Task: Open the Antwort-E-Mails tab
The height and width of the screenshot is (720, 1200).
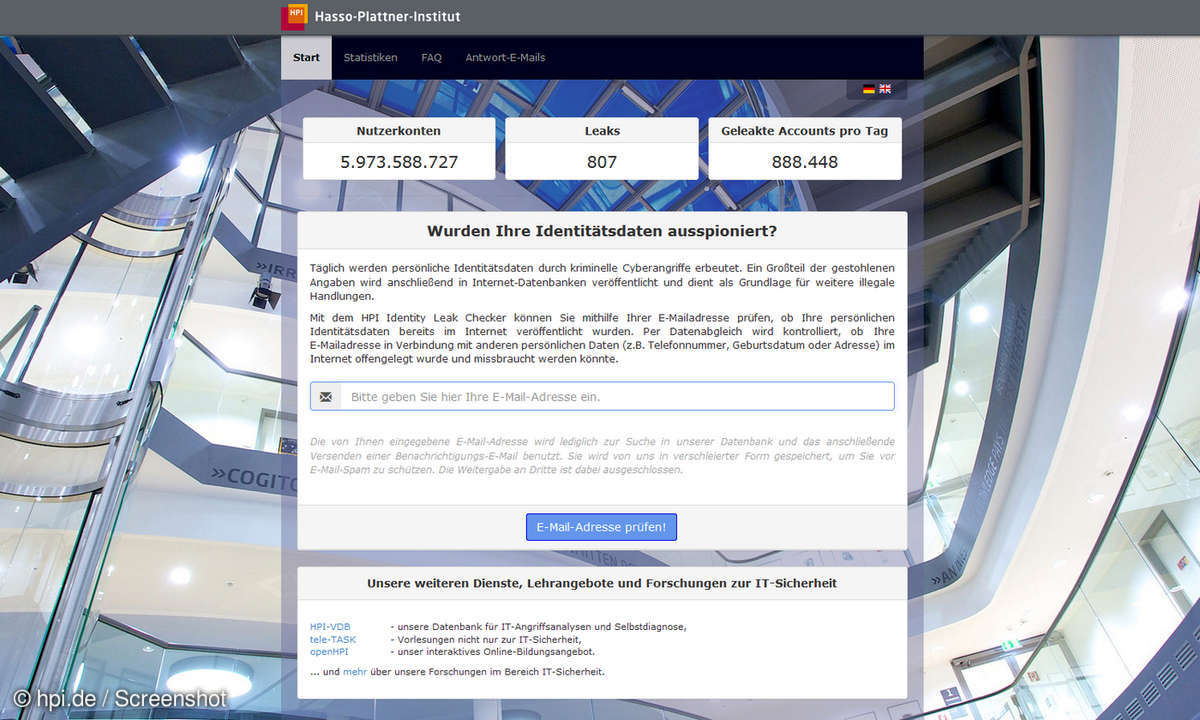Action: (505, 58)
